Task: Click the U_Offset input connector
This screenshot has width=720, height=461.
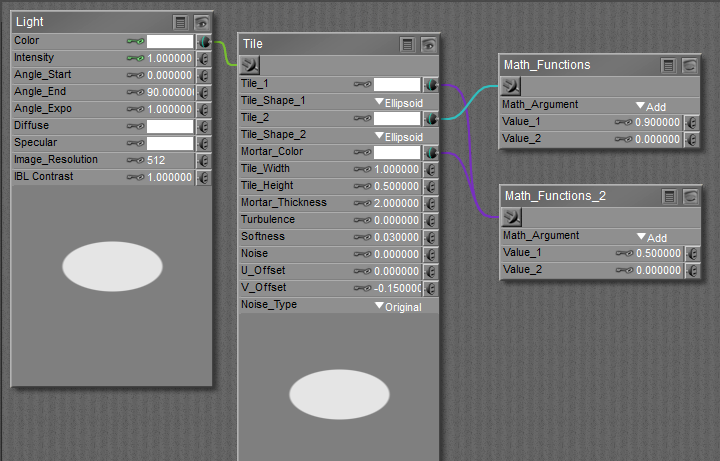Action: [x=431, y=272]
